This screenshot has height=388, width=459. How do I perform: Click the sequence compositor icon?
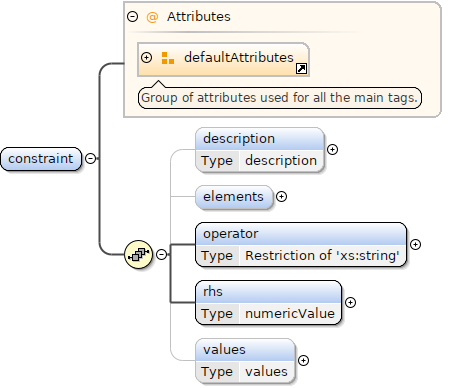point(138,254)
